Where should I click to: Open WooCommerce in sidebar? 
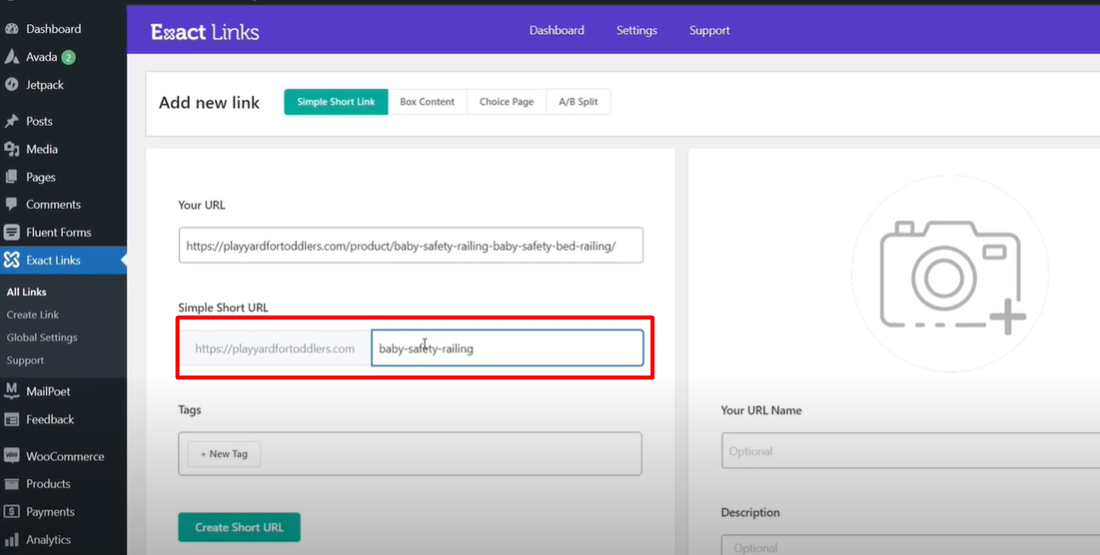[x=65, y=456]
